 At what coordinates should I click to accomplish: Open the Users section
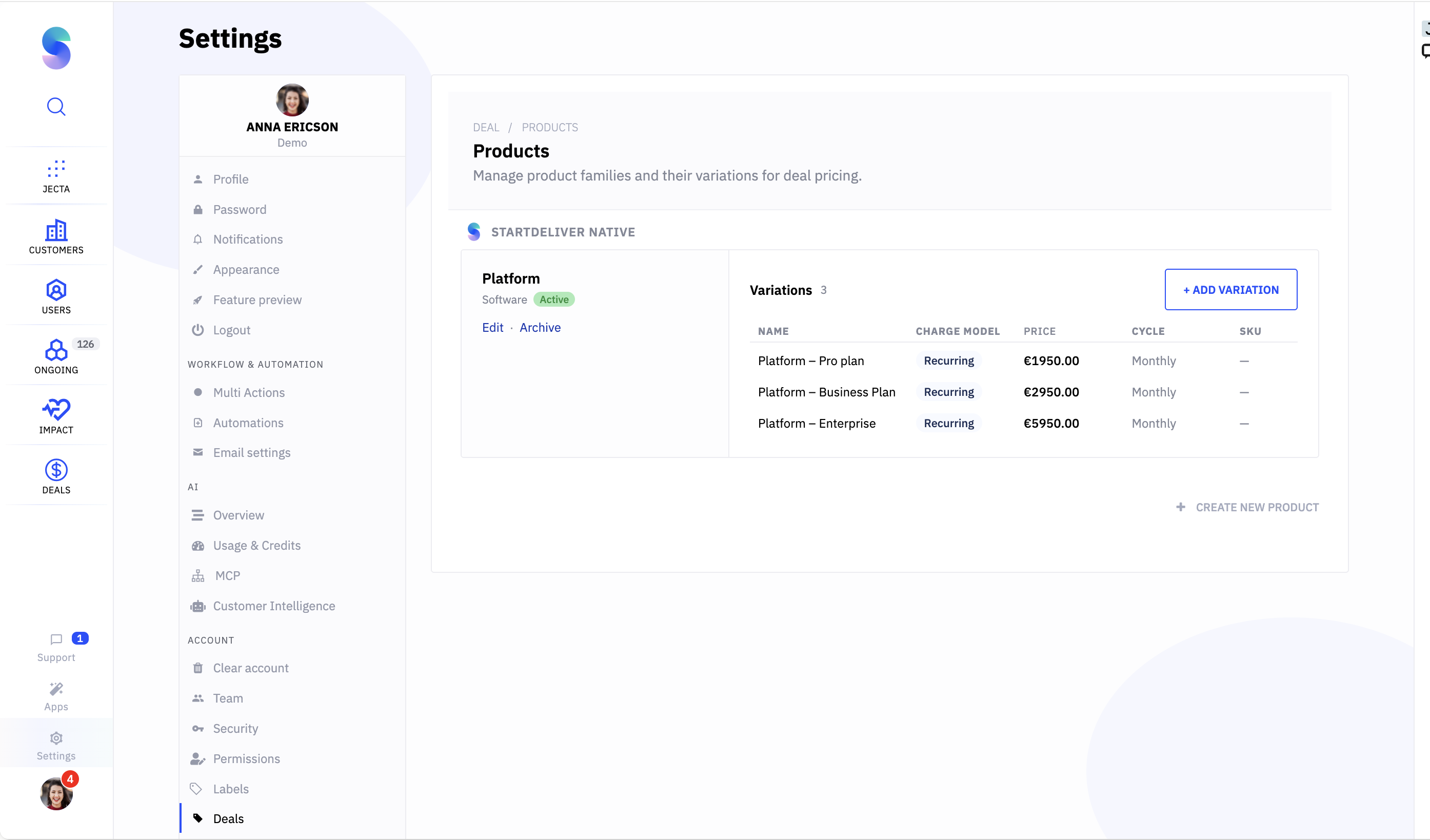click(56, 297)
